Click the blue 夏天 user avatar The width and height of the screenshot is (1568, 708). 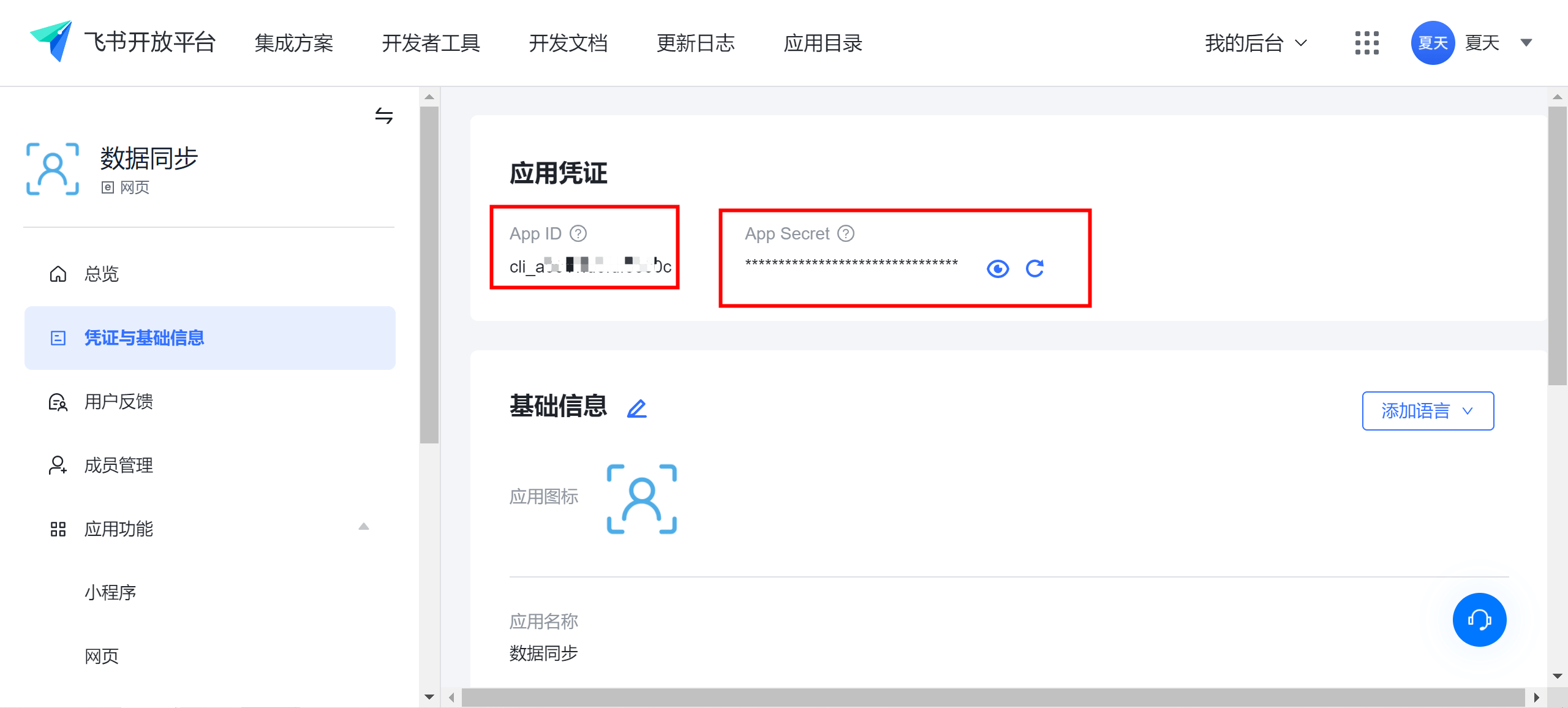coord(1433,43)
